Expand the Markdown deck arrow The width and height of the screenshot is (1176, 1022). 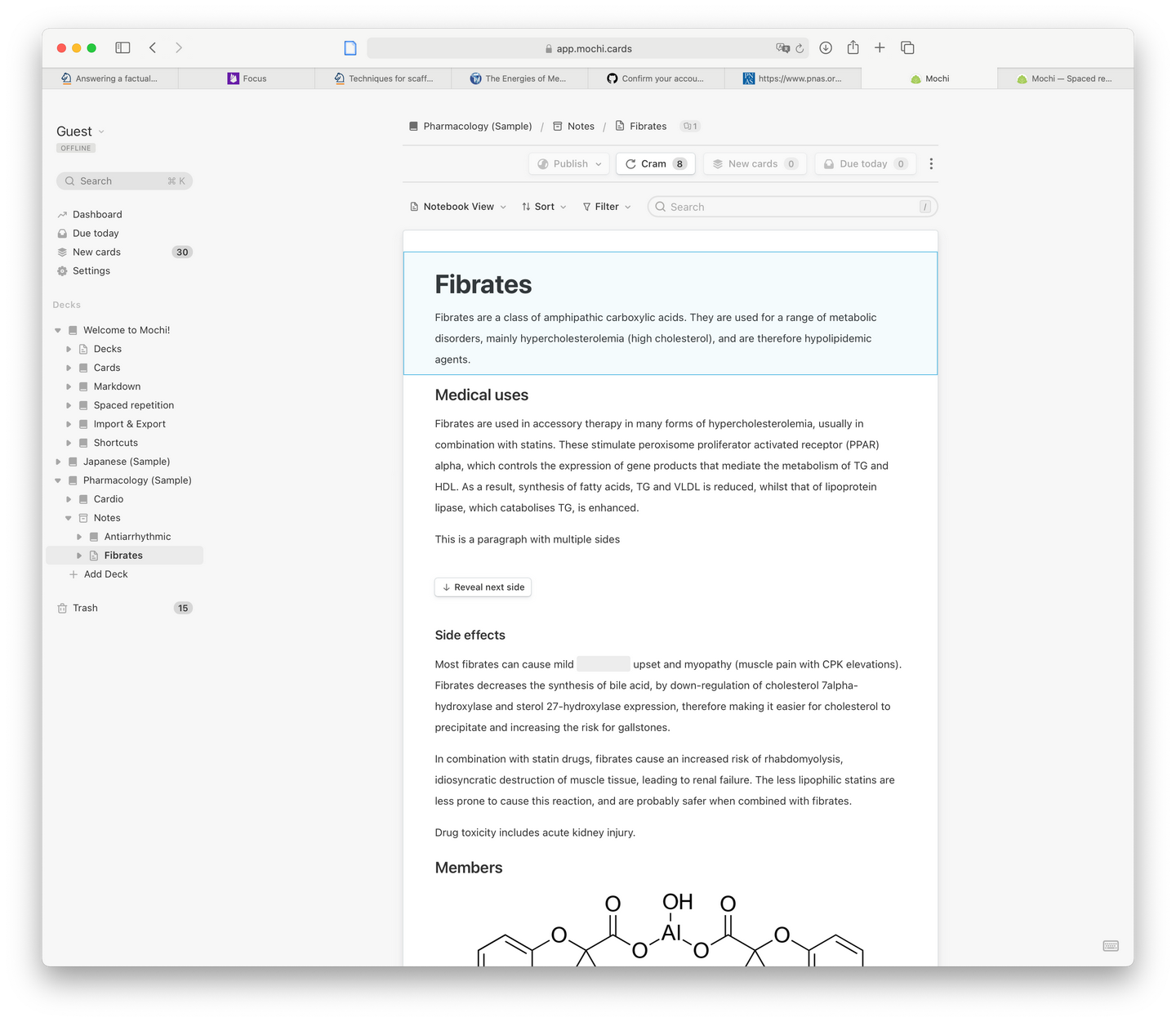[x=69, y=387]
